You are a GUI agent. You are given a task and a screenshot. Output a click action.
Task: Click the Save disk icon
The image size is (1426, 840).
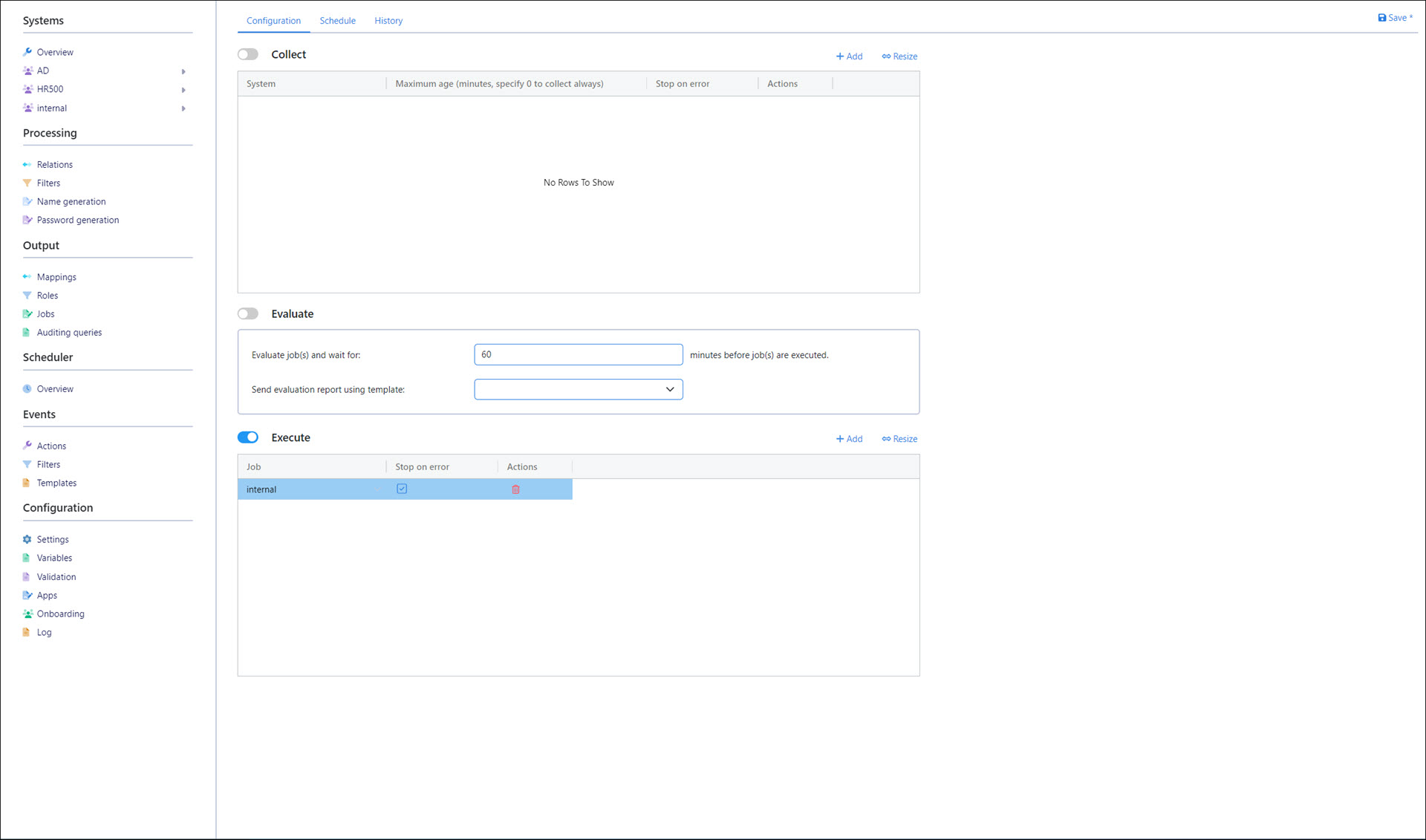[x=1381, y=18]
